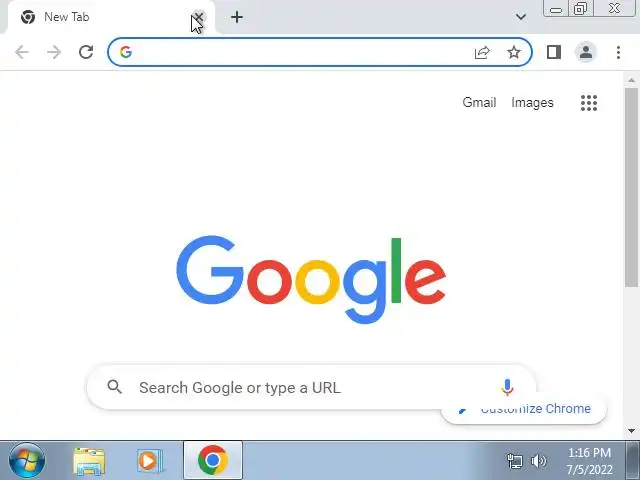Click the back navigation arrow
This screenshot has height=480, width=640.
click(22, 52)
